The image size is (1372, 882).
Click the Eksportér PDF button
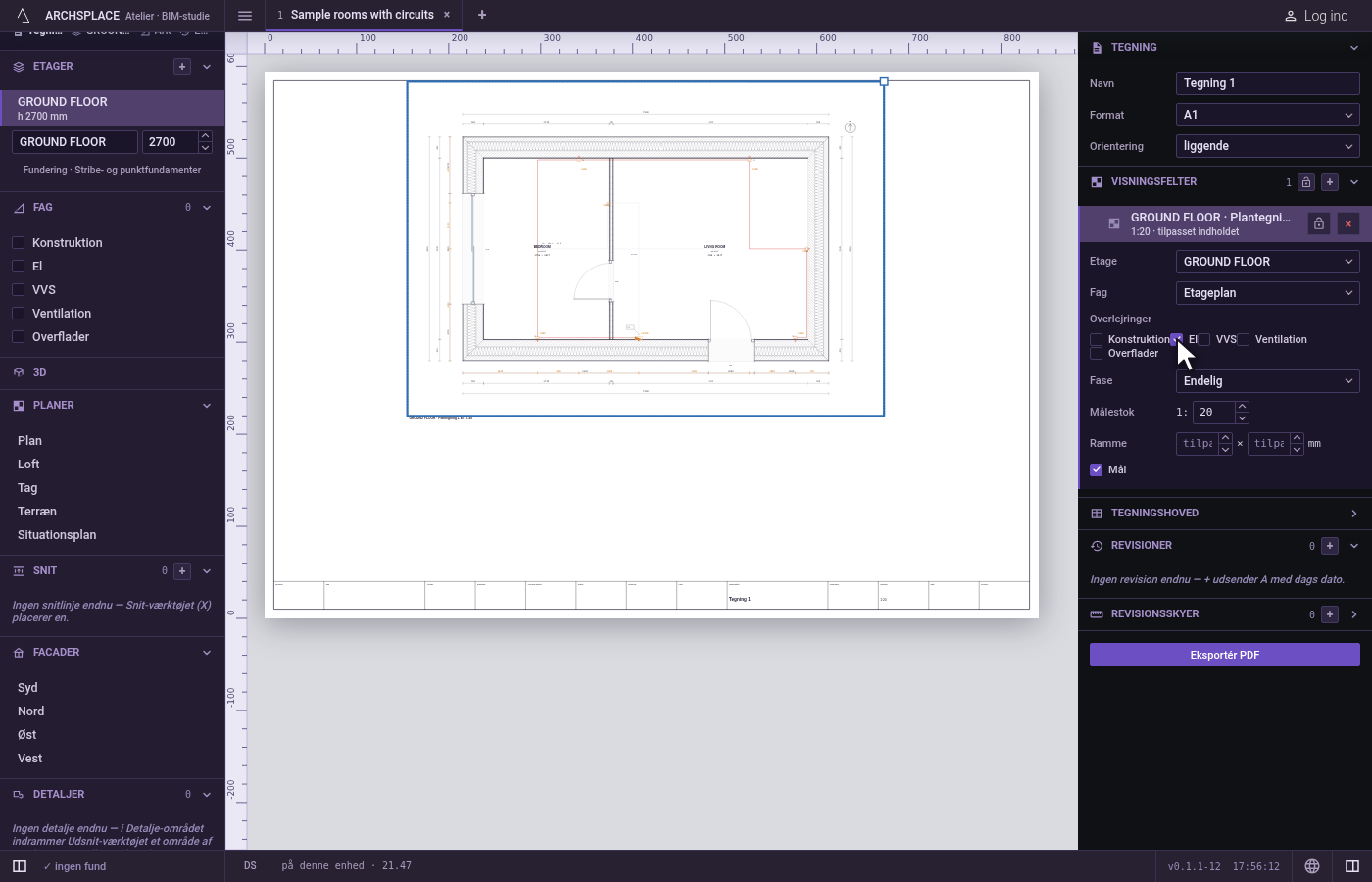1225,655
